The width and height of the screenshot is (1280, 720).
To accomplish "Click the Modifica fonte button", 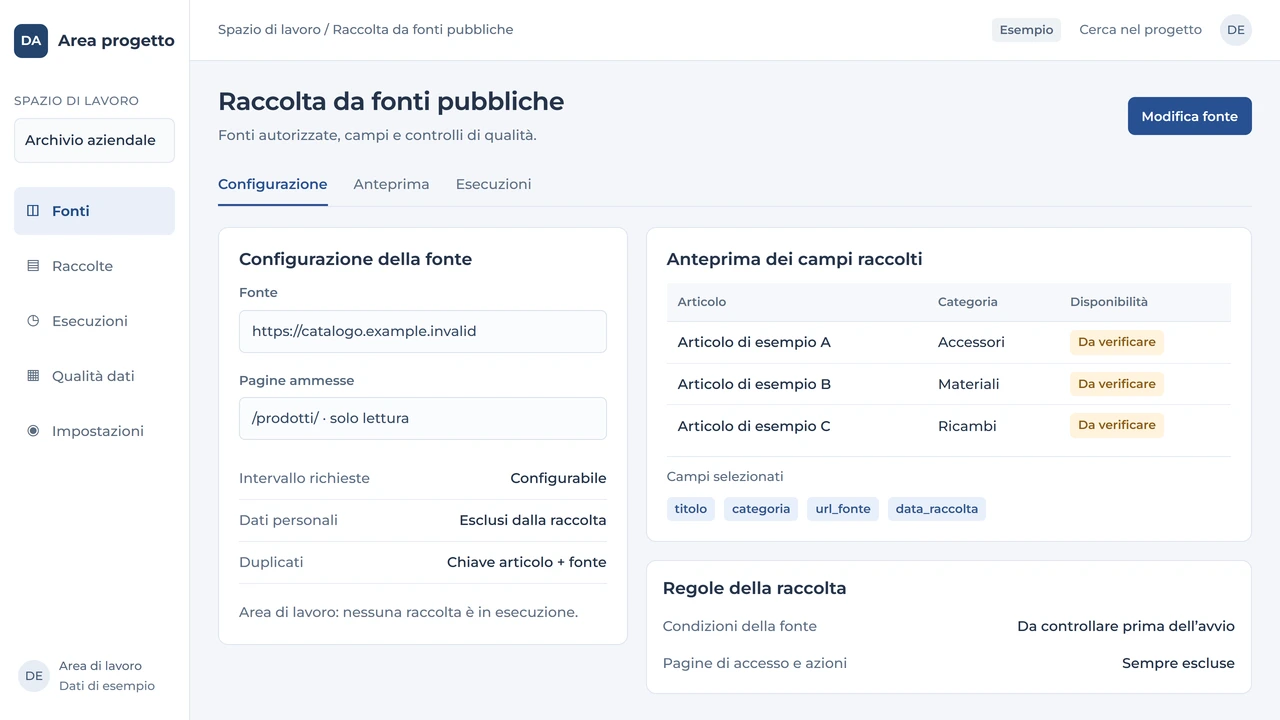I will point(1190,116).
